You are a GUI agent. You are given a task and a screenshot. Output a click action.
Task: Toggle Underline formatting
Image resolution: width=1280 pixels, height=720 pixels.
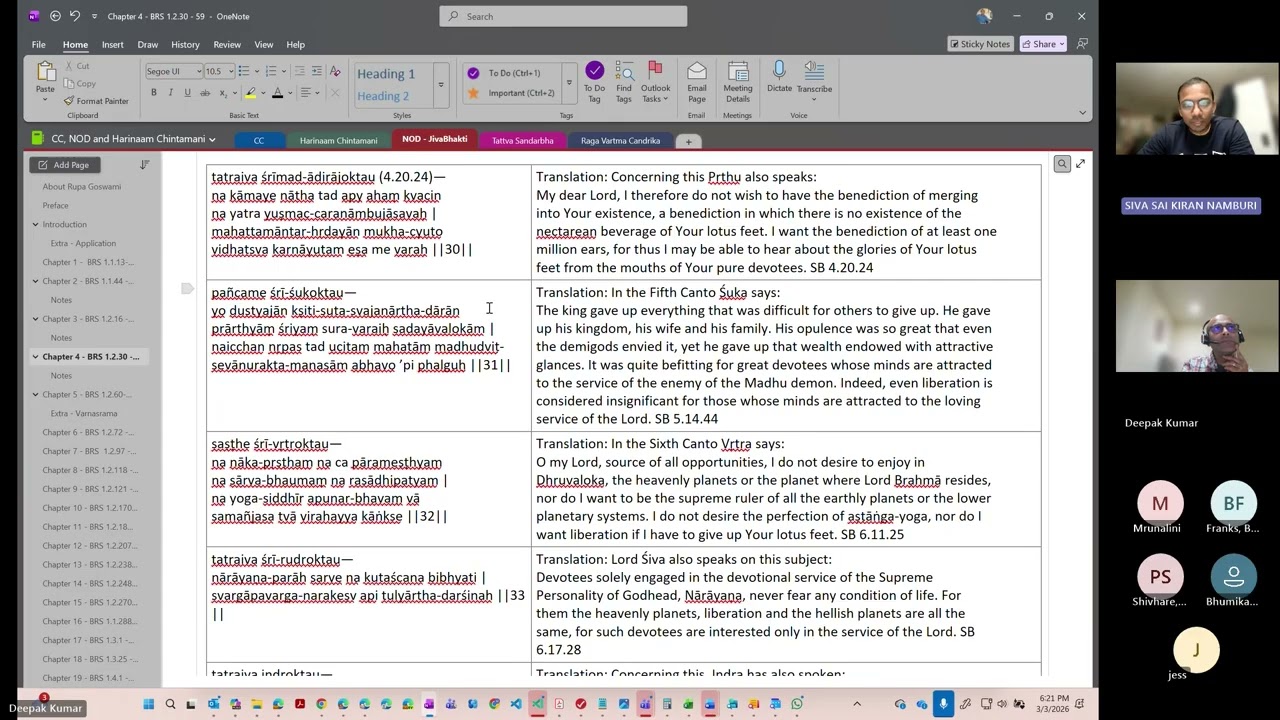(x=187, y=93)
